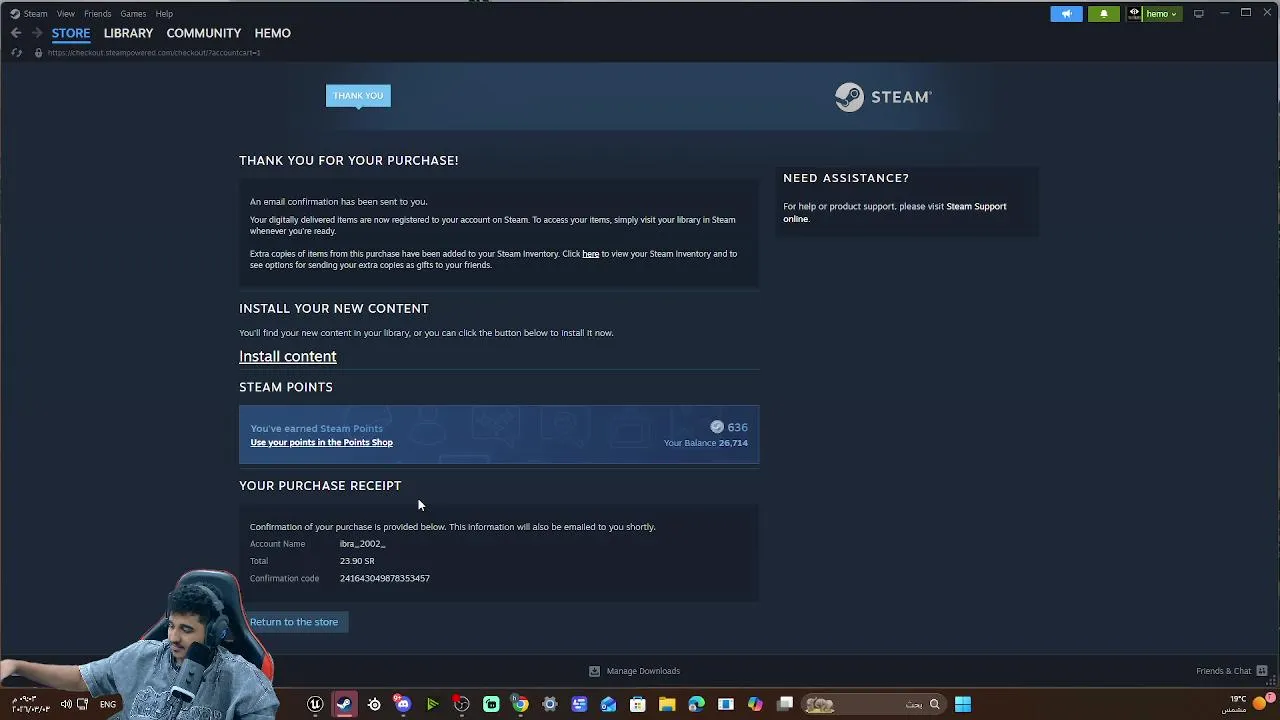The height and width of the screenshot is (720, 1280).
Task: Click the Manage Downloads label
Action: 643,671
